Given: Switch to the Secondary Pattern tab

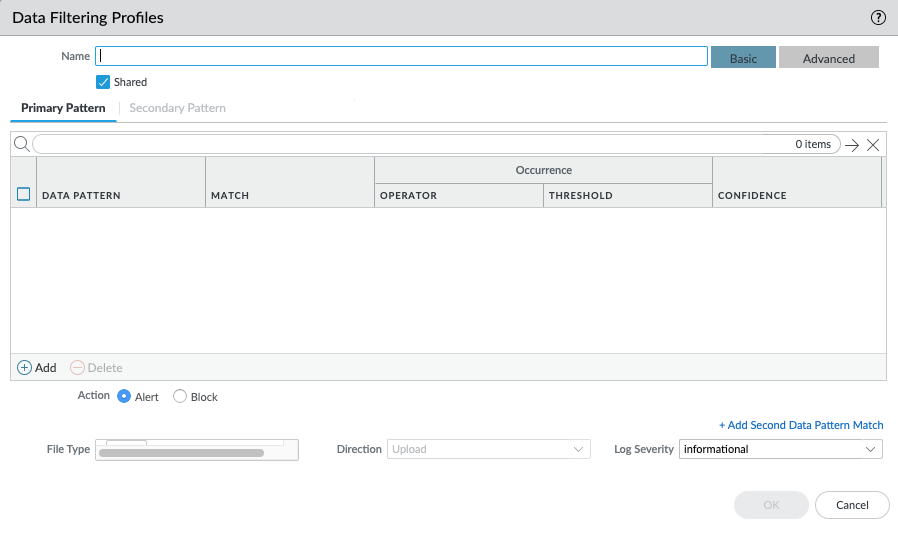Looking at the screenshot, I should 177,108.
